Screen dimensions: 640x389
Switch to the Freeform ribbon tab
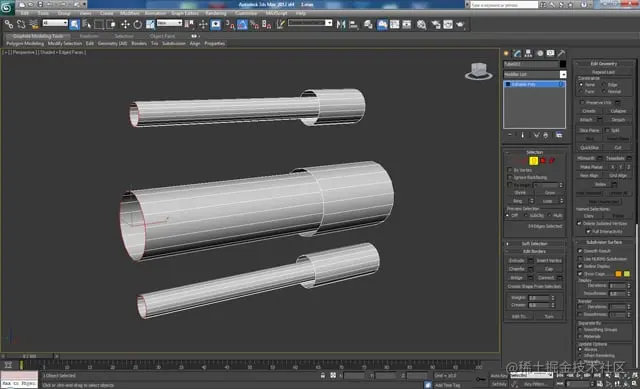point(89,36)
